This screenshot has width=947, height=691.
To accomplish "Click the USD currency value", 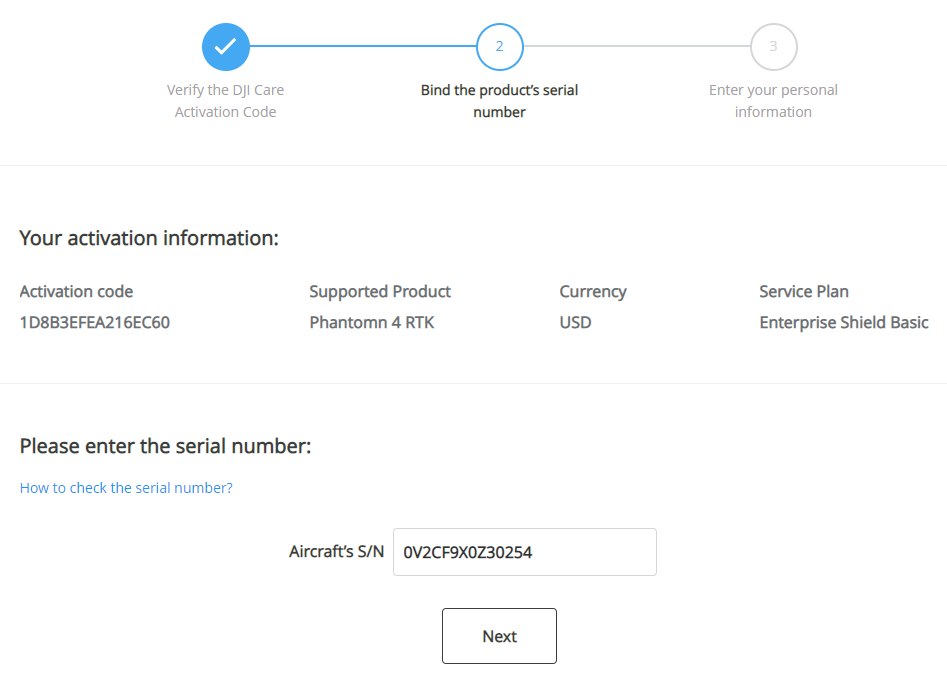I will pyautogui.click(x=575, y=323).
